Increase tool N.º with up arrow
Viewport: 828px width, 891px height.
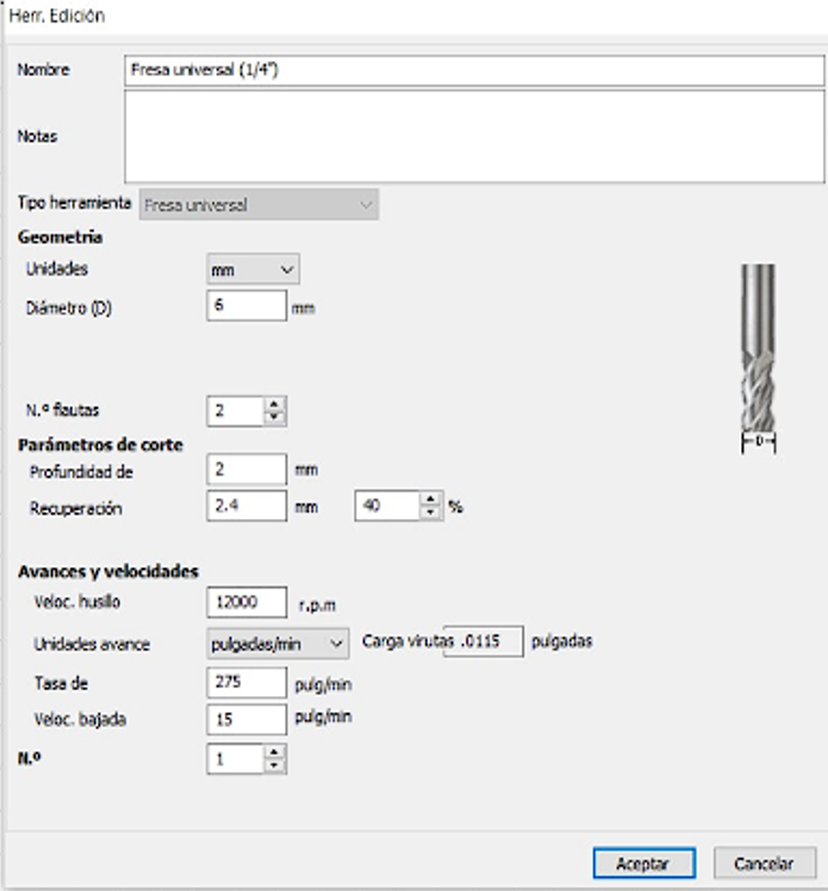click(274, 752)
